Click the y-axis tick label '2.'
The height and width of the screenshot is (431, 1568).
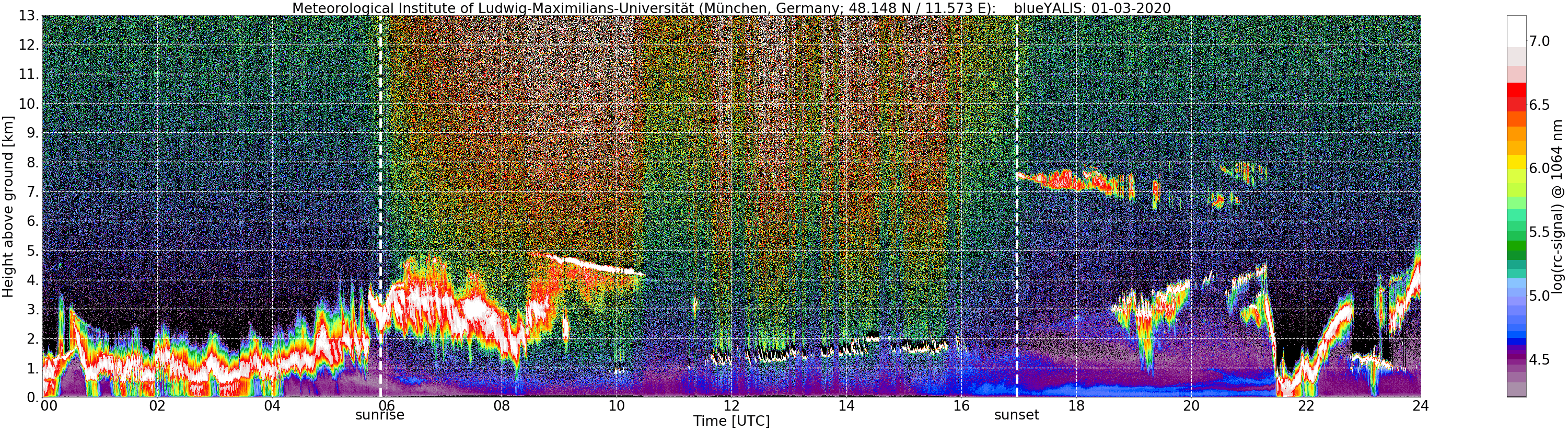coord(33,338)
